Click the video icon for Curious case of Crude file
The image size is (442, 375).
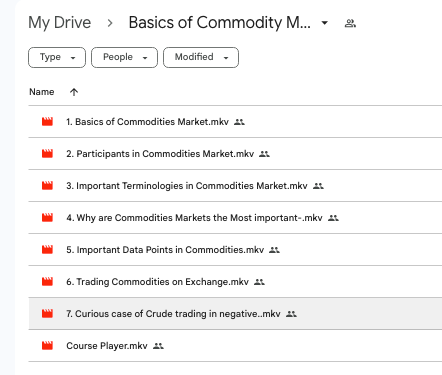[x=47, y=314]
